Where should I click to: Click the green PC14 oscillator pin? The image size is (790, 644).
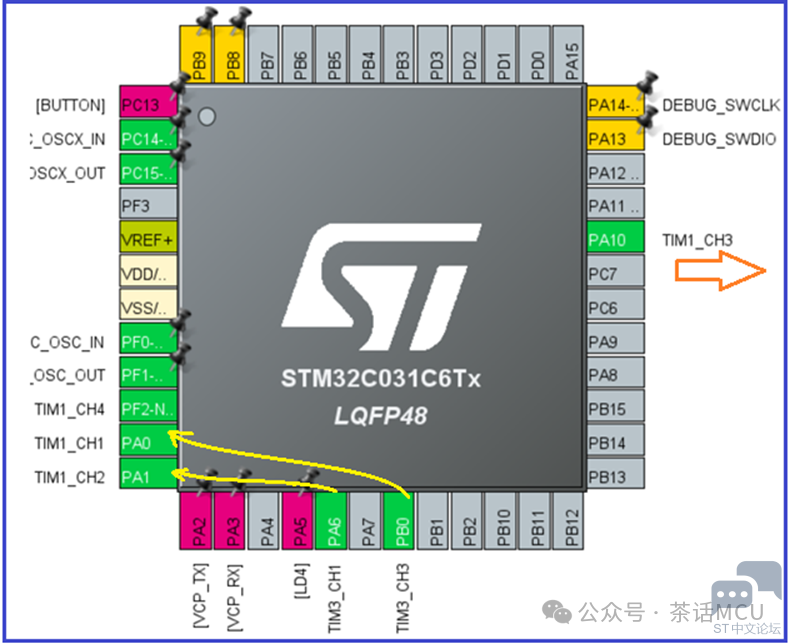point(149,136)
